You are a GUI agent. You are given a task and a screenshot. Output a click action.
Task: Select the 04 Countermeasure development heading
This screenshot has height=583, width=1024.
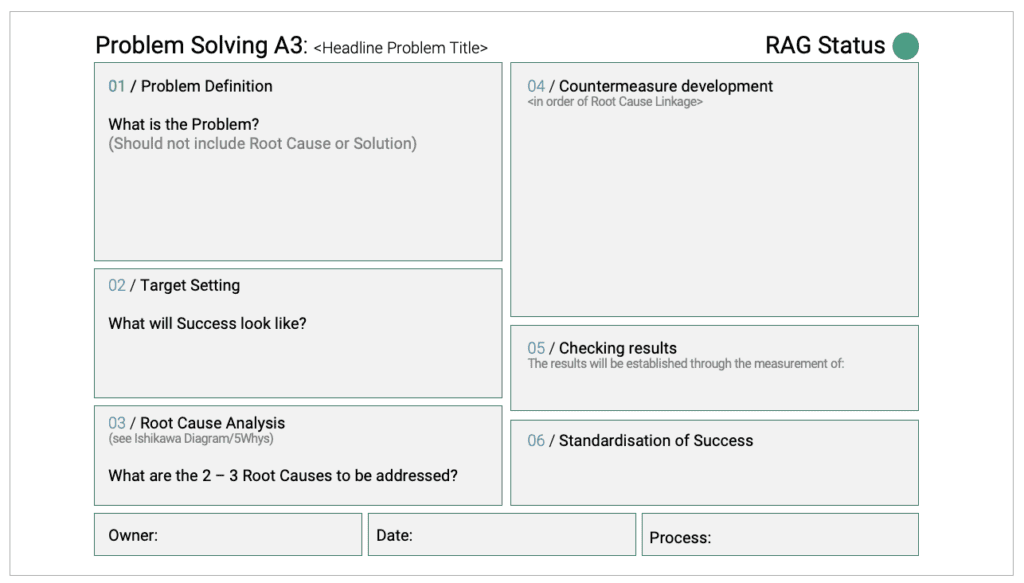click(650, 86)
